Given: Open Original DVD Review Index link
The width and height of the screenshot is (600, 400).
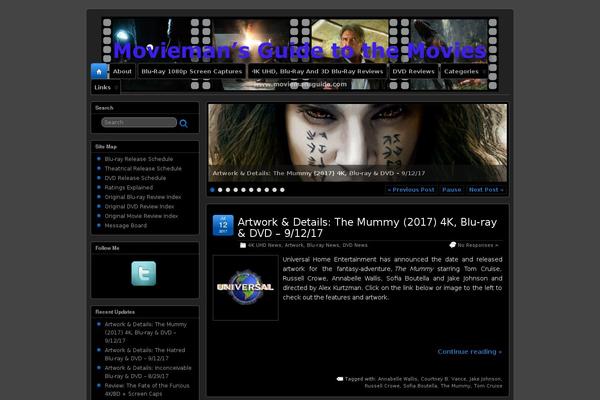Looking at the screenshot, I should [139, 207].
